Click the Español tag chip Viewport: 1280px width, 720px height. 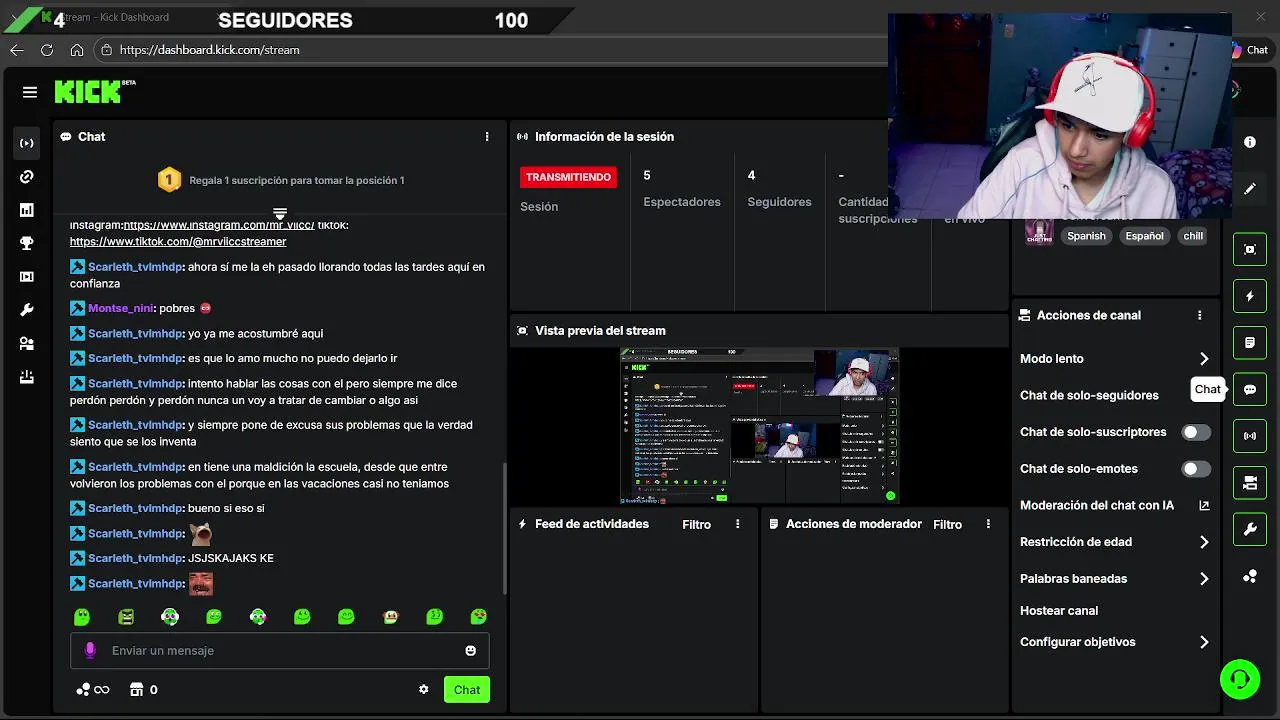pos(1144,236)
